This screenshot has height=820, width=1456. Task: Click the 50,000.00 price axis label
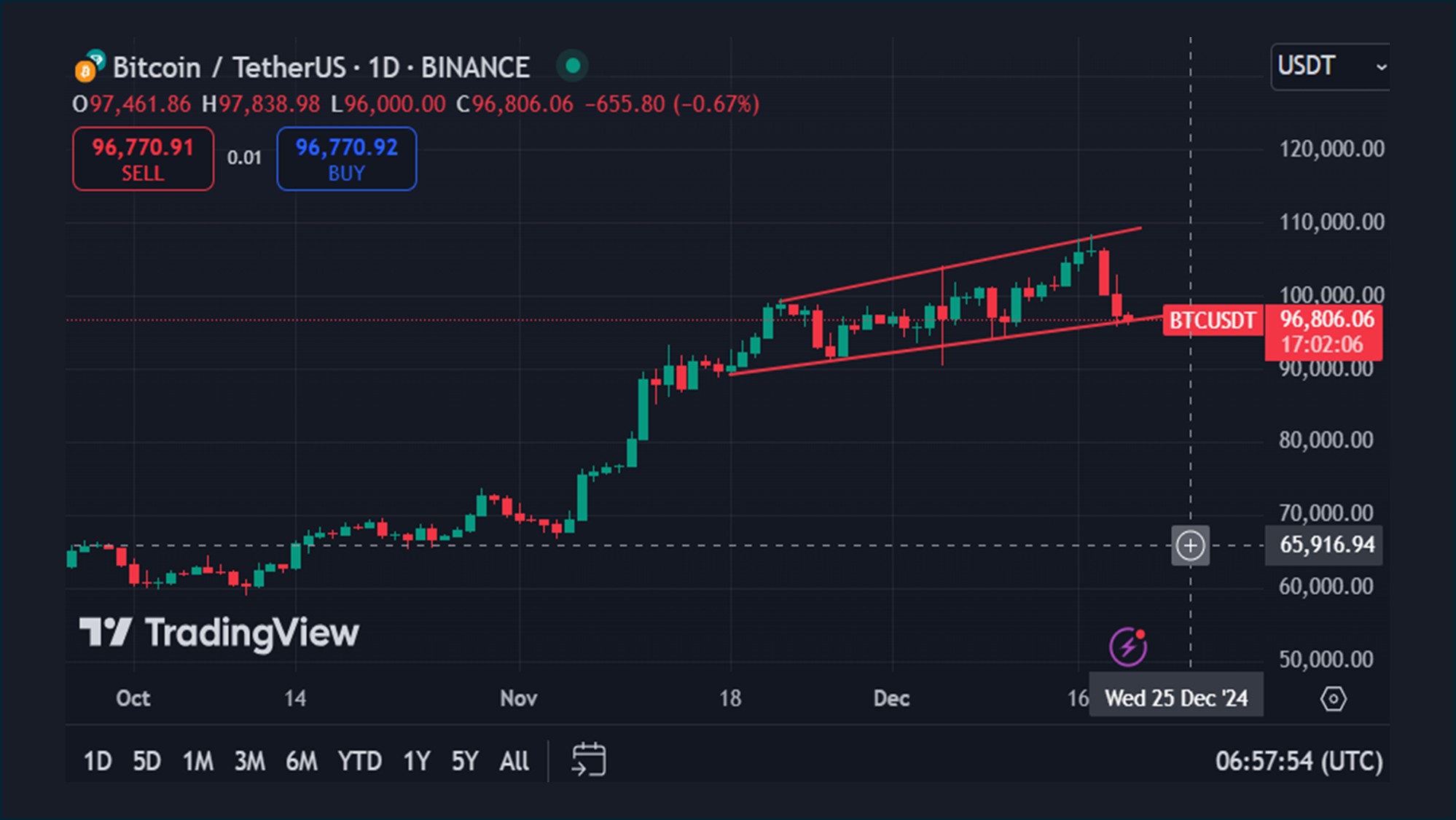coord(1326,659)
